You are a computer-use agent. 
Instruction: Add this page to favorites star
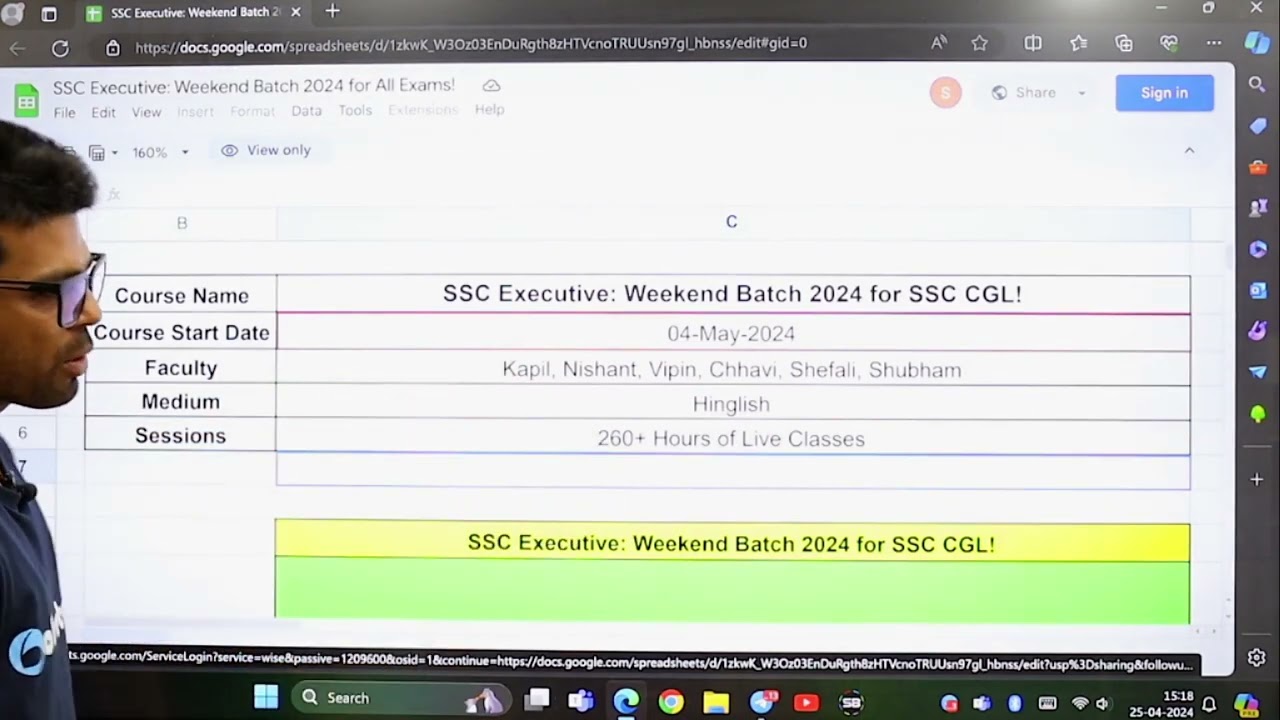[979, 43]
